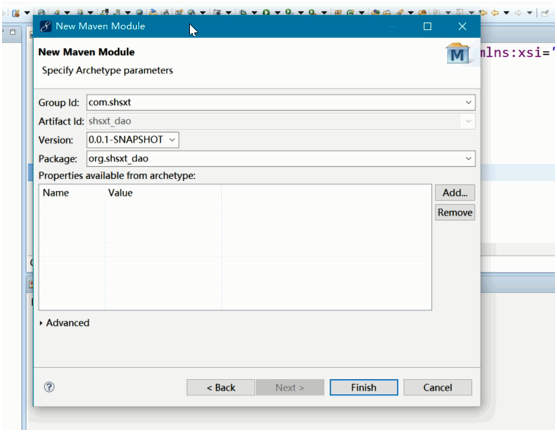Click the Name column header
This screenshot has height=432, width=557.
click(x=72, y=193)
